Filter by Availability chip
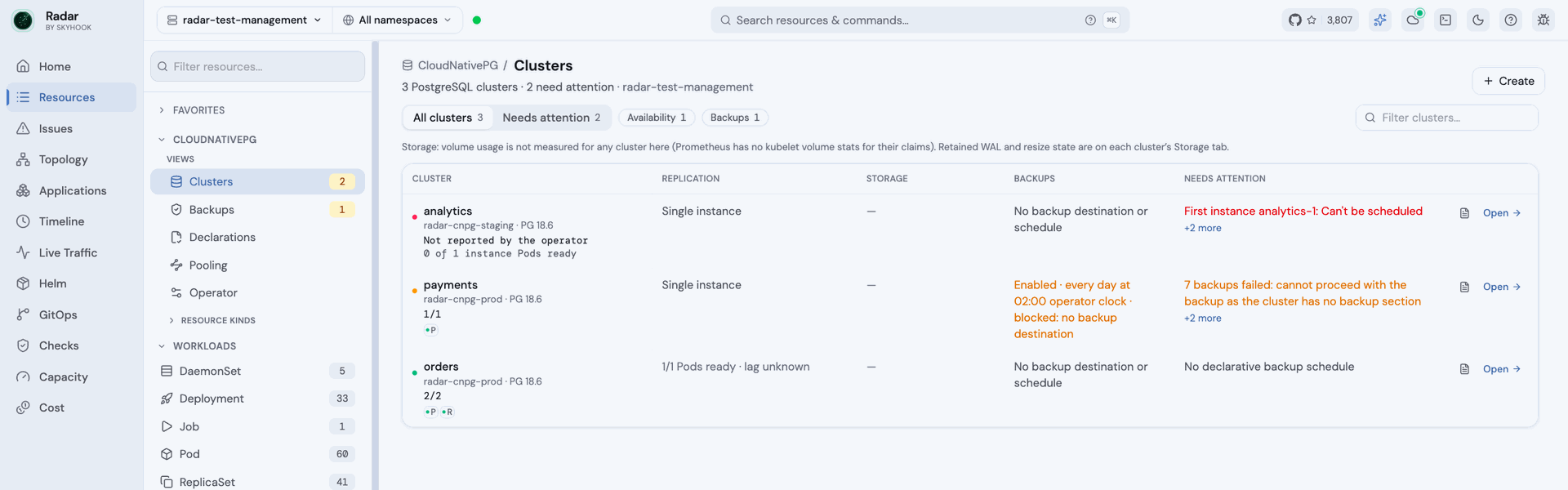1568x490 pixels. [657, 118]
